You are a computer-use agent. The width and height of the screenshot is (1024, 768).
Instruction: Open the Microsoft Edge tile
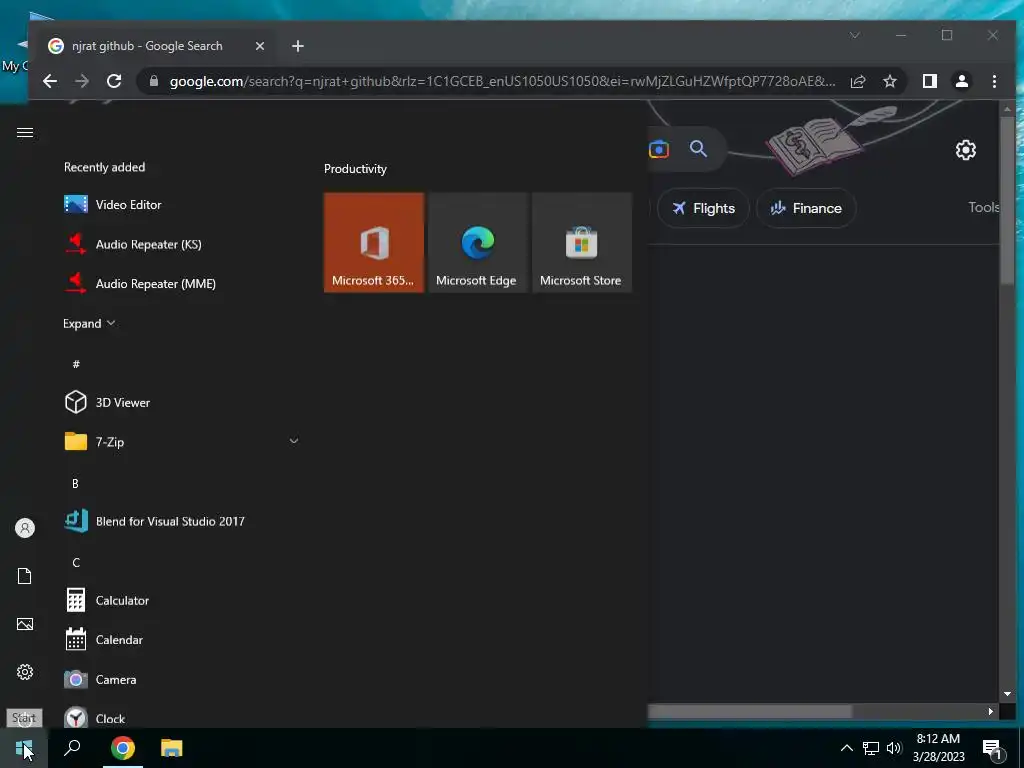478,242
